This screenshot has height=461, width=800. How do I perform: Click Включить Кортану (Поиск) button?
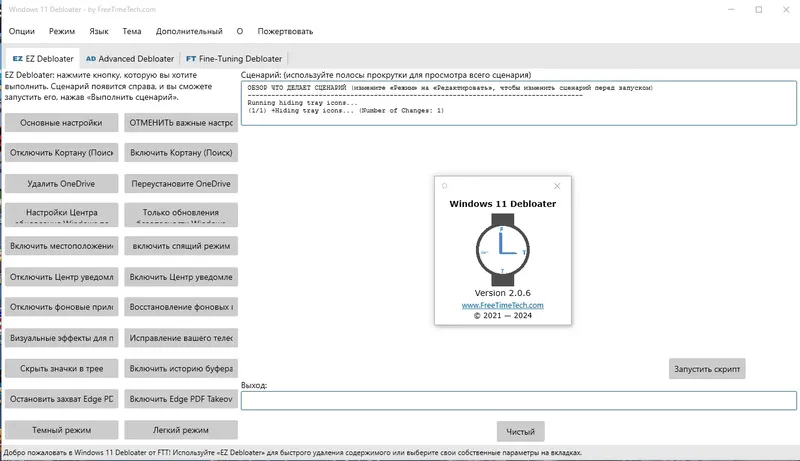(x=181, y=152)
